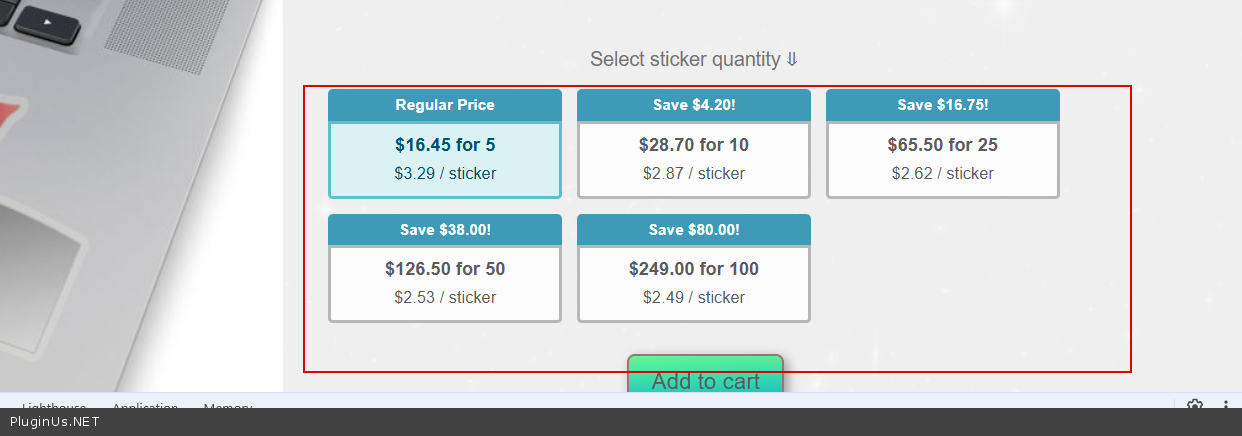Click the Add to cart button
This screenshot has height=436, width=1242.
click(x=705, y=376)
